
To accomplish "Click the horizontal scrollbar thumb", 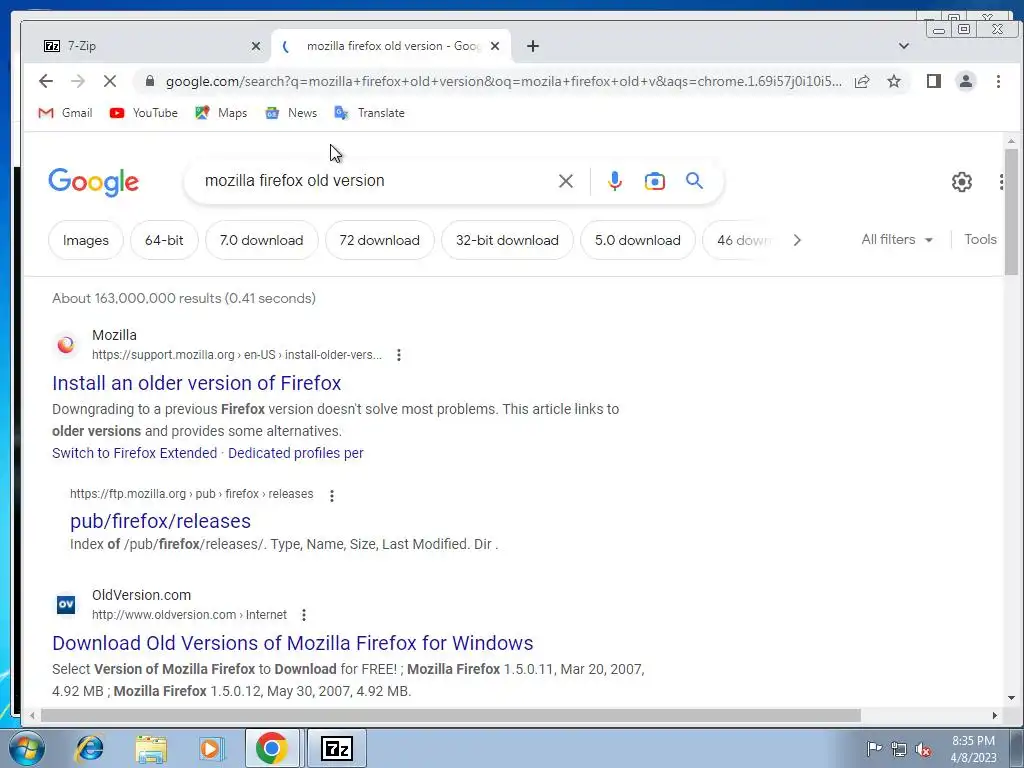I will click(451, 716).
